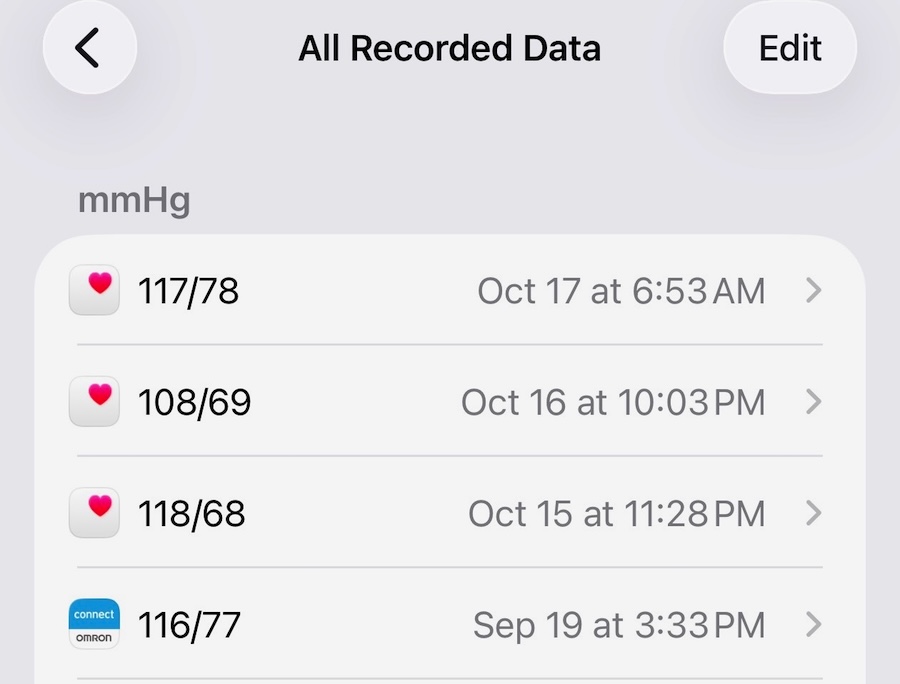900x684 pixels.
Task: Tap the Omron connect app icon
Action: click(94, 625)
